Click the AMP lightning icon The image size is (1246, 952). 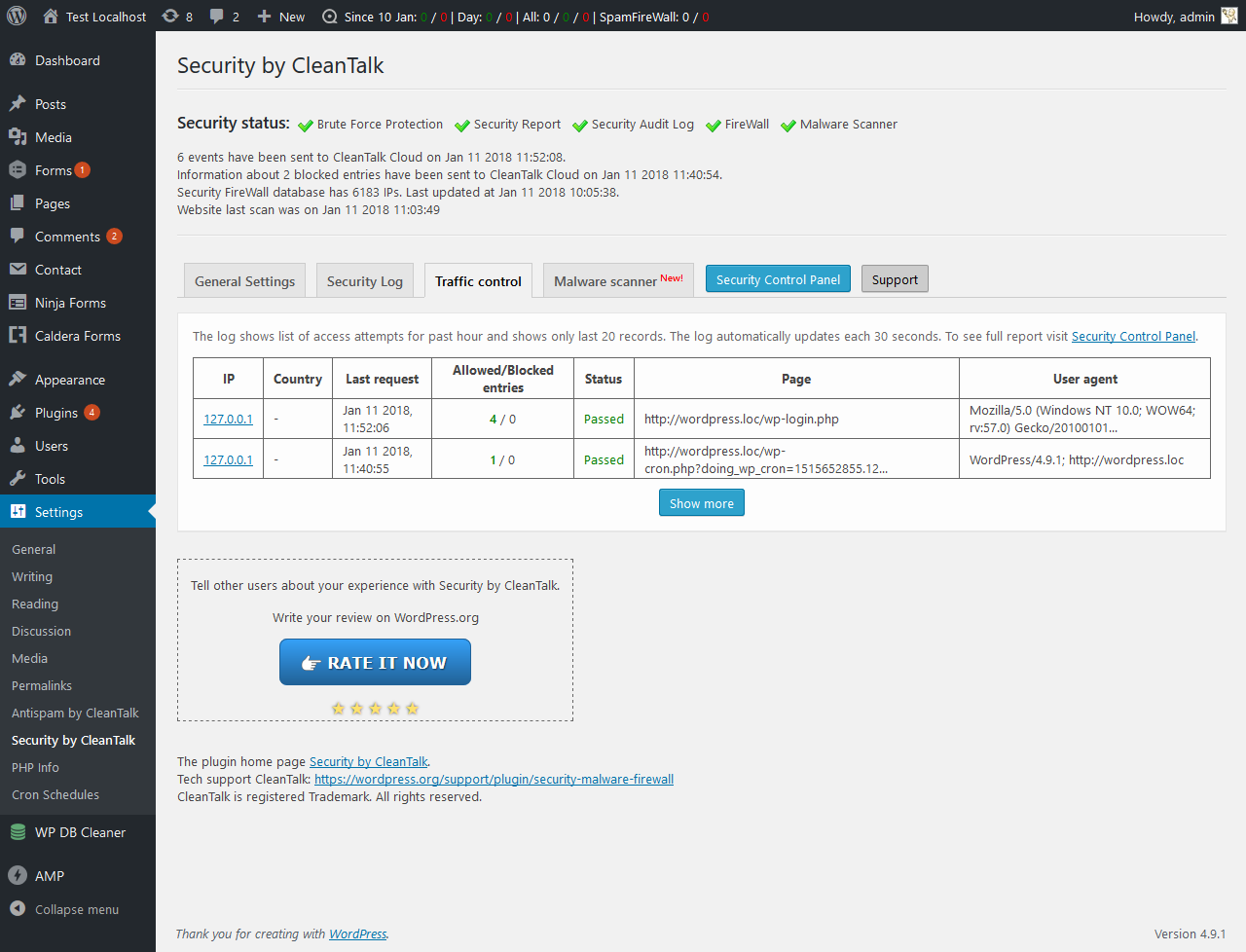[x=18, y=876]
